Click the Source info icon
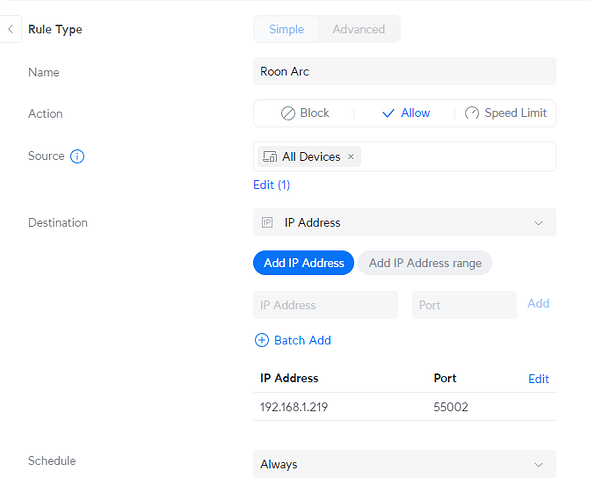The image size is (589, 500). pos(77,156)
